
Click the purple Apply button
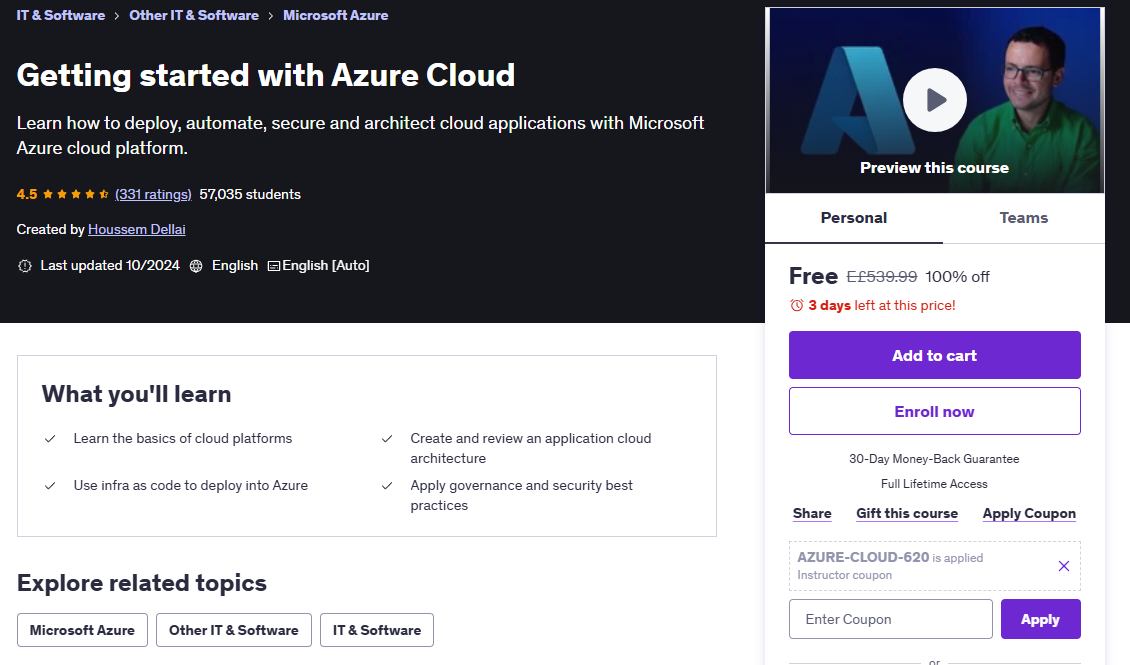(x=1041, y=619)
